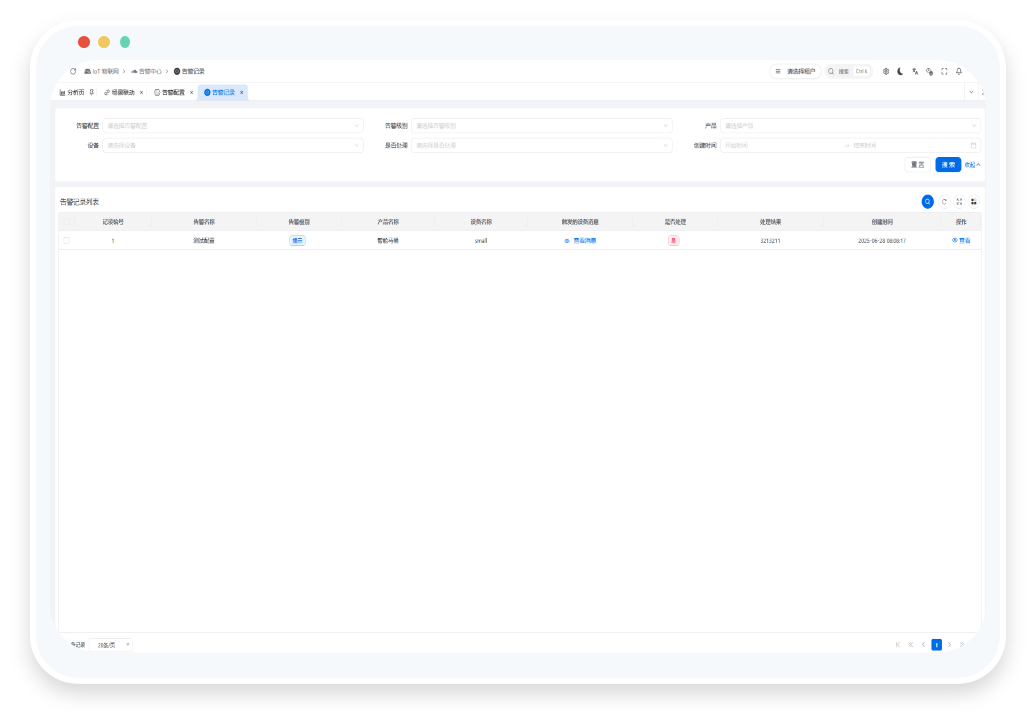1036x724 pixels.
Task: Enter fullscreen using the header expand icon
Action: (x=944, y=71)
